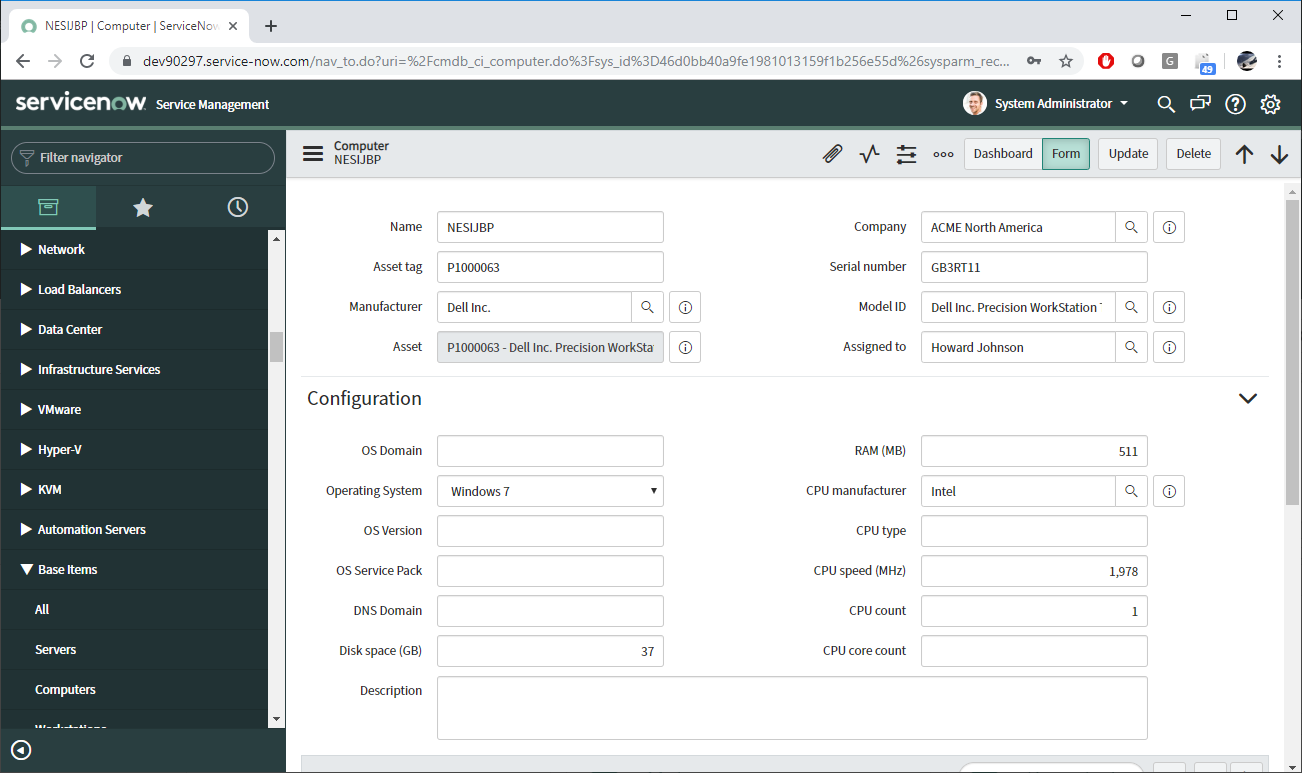The height and width of the screenshot is (773, 1302).
Task: Open the system settings gear icon
Action: (x=1270, y=103)
